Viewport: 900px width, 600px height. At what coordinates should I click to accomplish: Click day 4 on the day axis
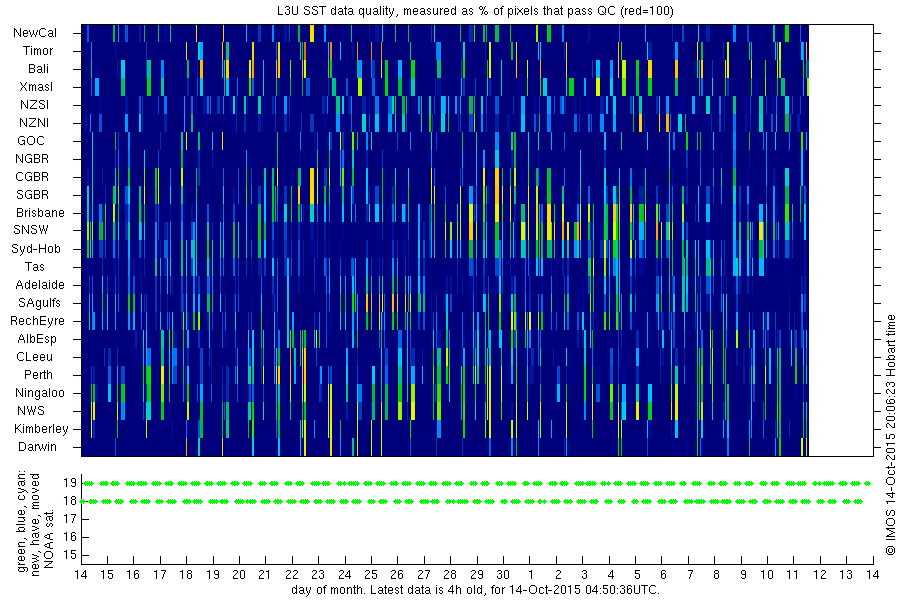pyautogui.click(x=611, y=575)
